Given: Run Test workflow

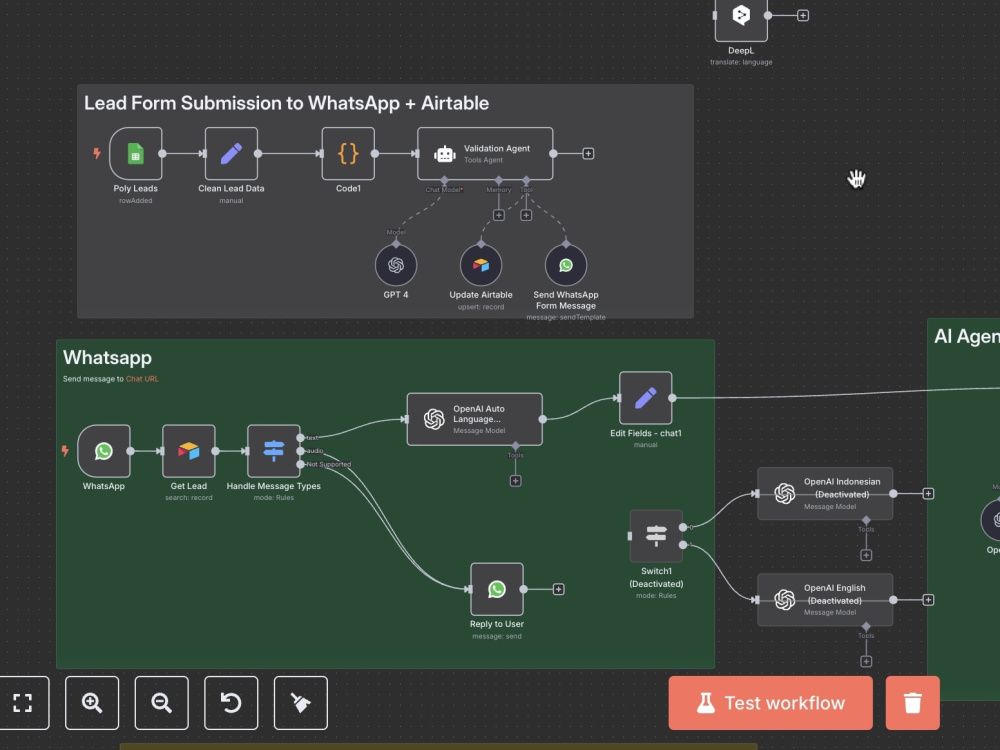Looking at the screenshot, I should click(770, 703).
